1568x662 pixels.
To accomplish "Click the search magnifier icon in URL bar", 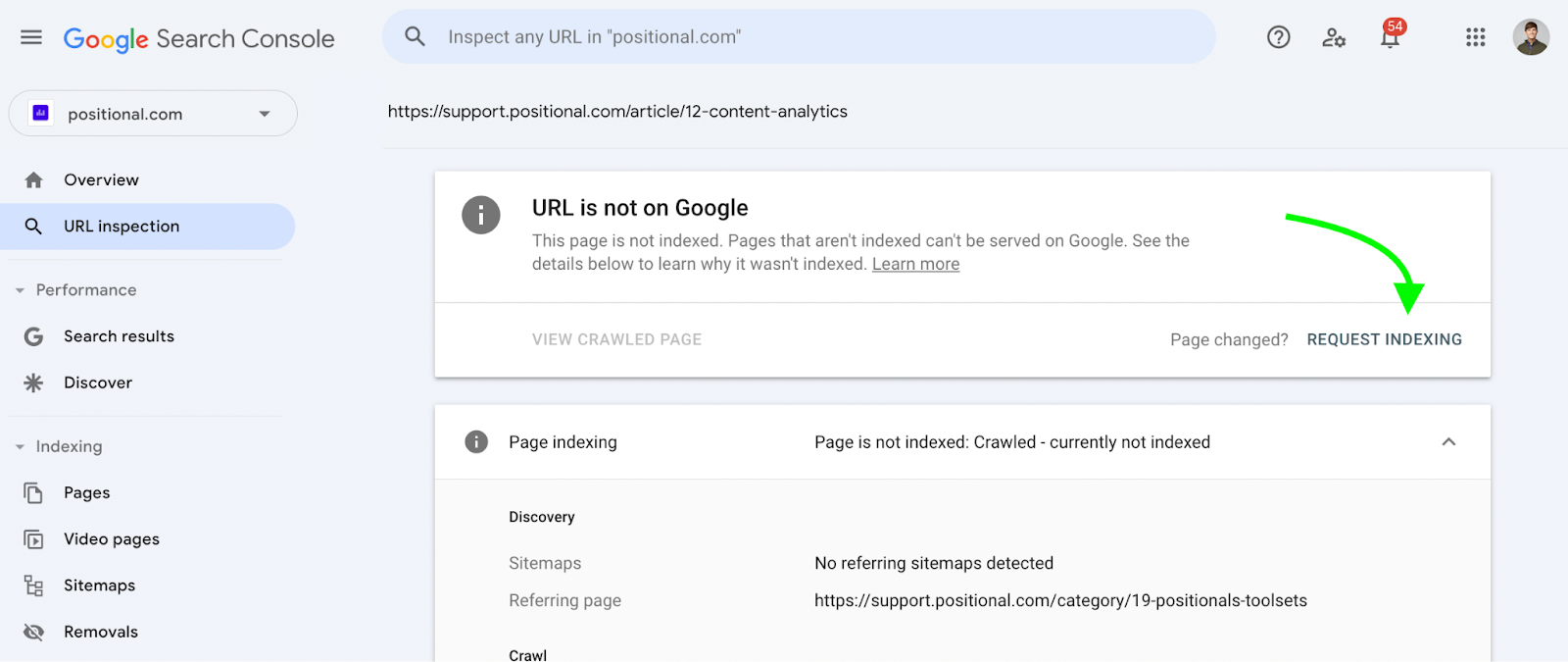I will (x=416, y=37).
